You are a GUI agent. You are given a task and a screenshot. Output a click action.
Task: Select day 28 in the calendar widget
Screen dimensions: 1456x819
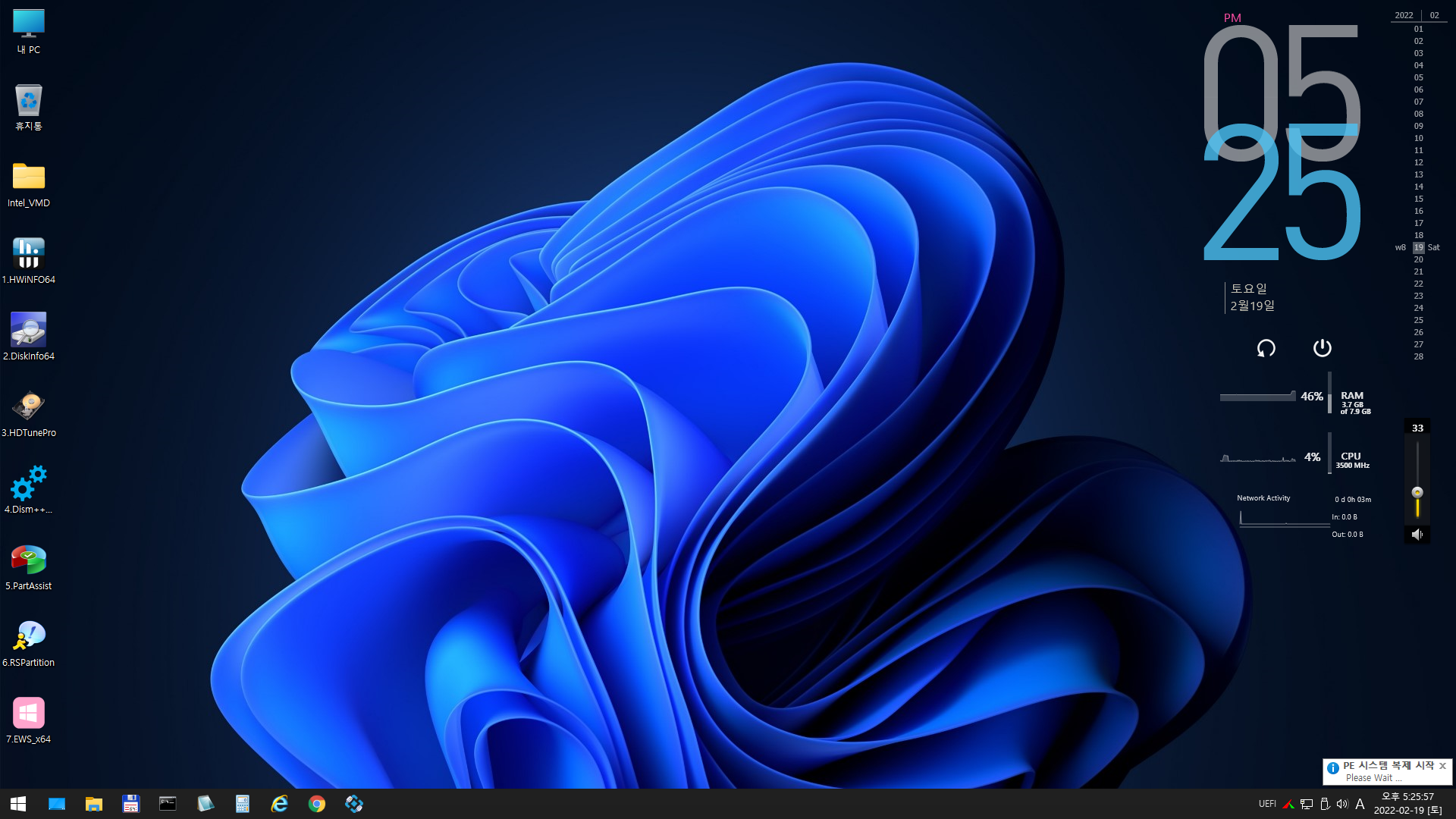(x=1418, y=356)
